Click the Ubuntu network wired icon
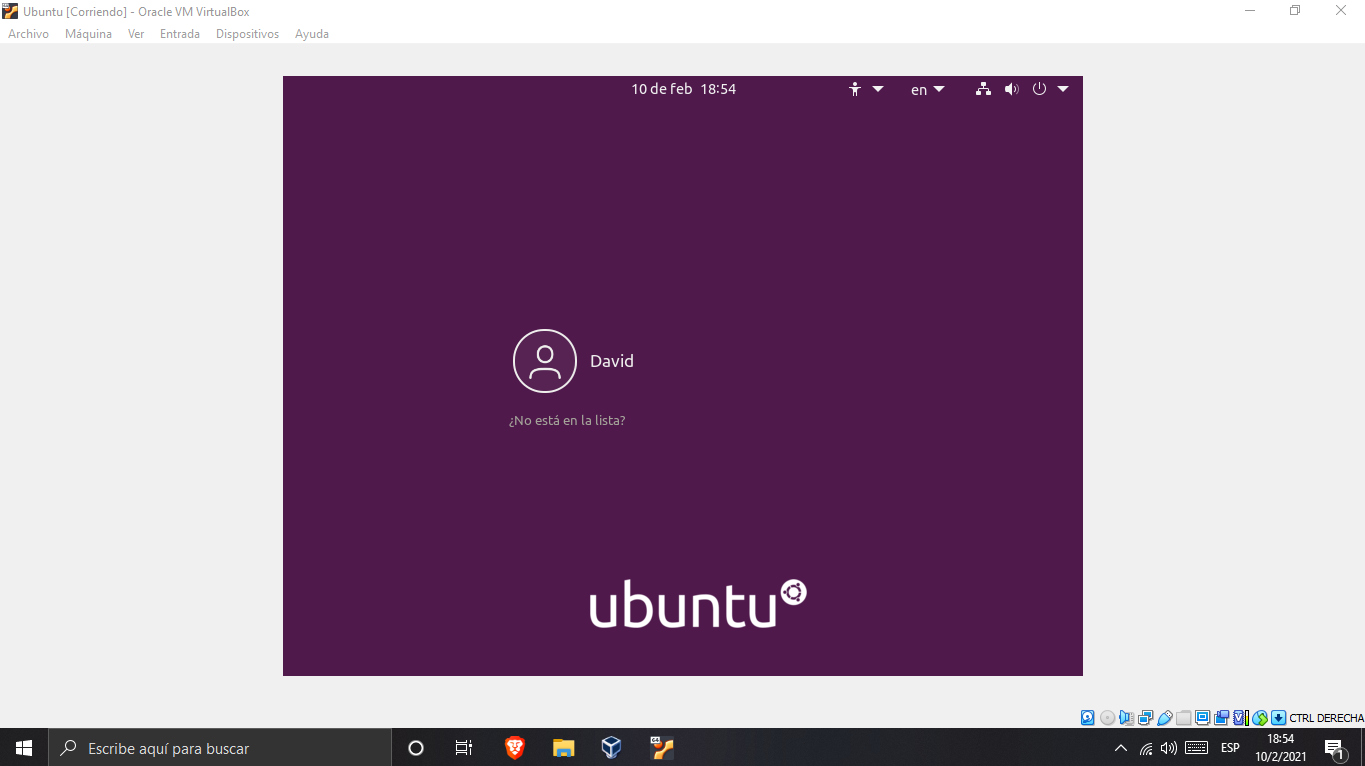This screenshot has height=766, width=1365. [983, 89]
